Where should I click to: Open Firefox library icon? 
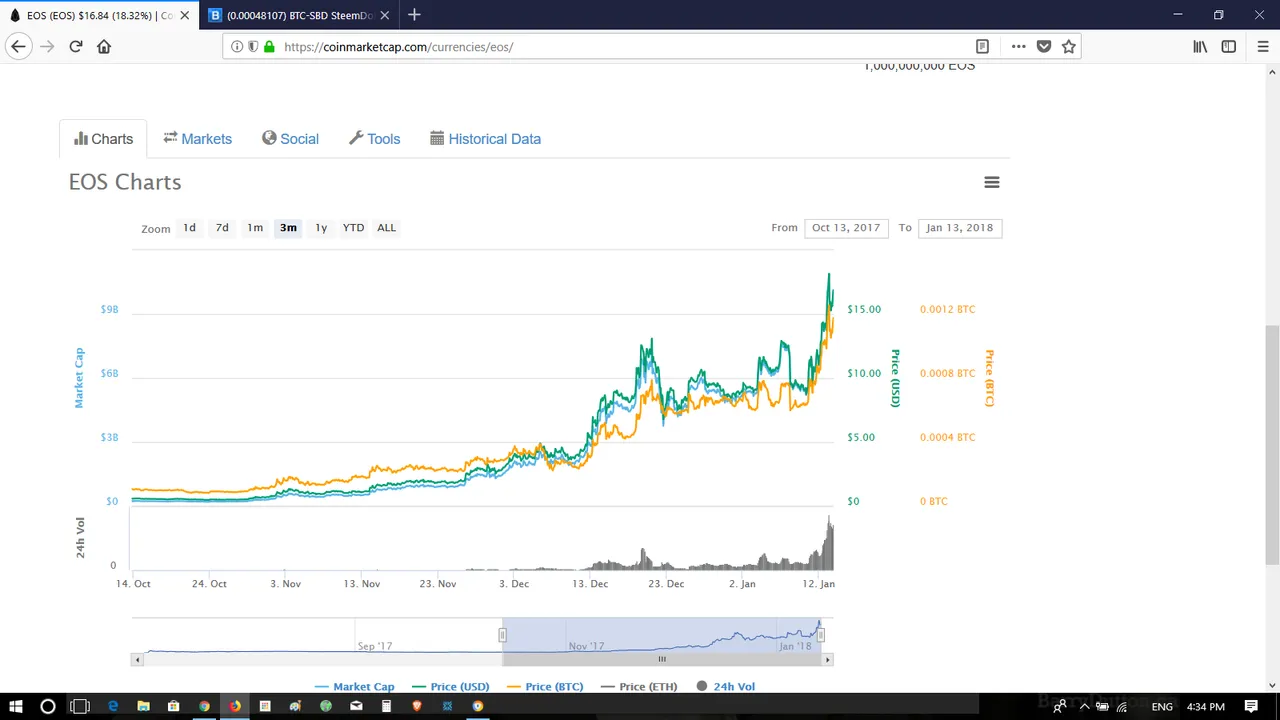[x=1200, y=46]
